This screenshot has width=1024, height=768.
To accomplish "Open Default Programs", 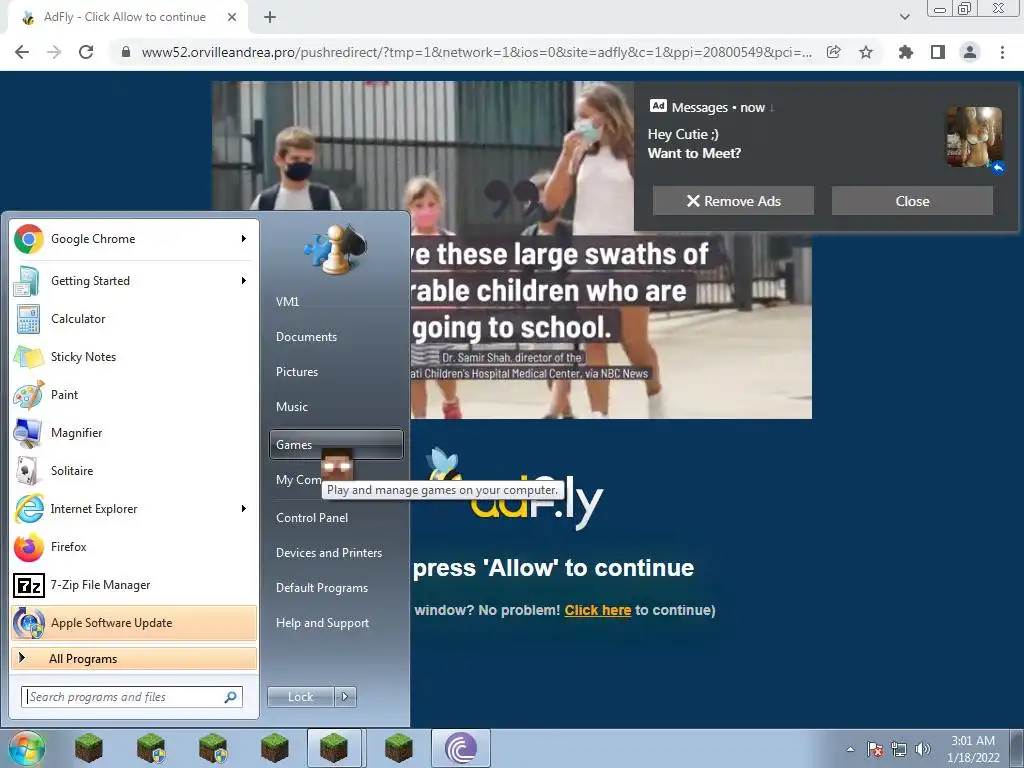I will (x=336, y=588).
